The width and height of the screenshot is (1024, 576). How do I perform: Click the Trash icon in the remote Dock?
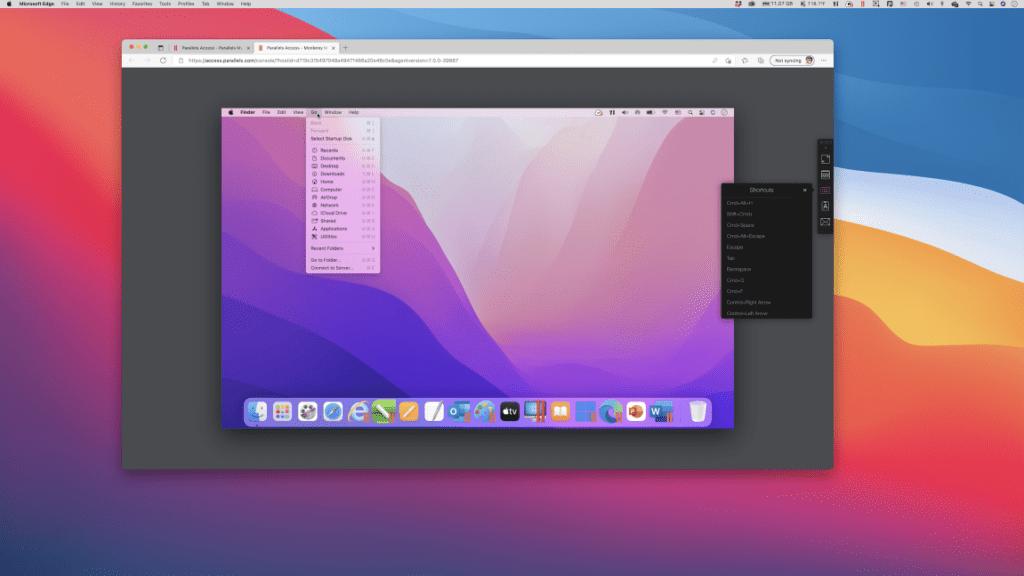tap(698, 412)
